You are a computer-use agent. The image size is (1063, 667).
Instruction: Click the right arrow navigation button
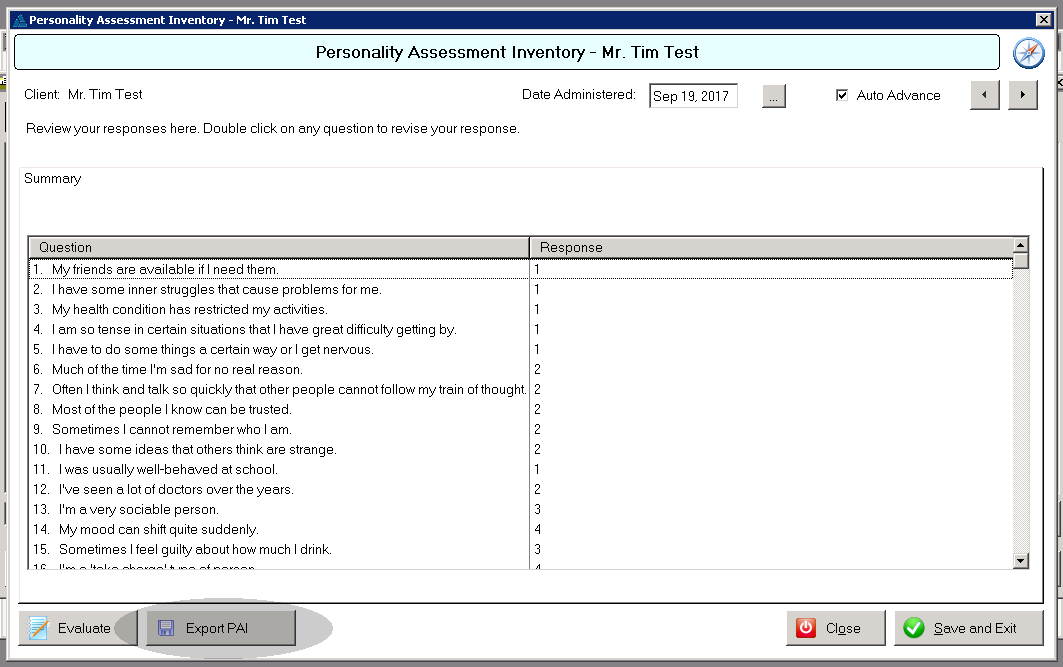click(x=1022, y=94)
